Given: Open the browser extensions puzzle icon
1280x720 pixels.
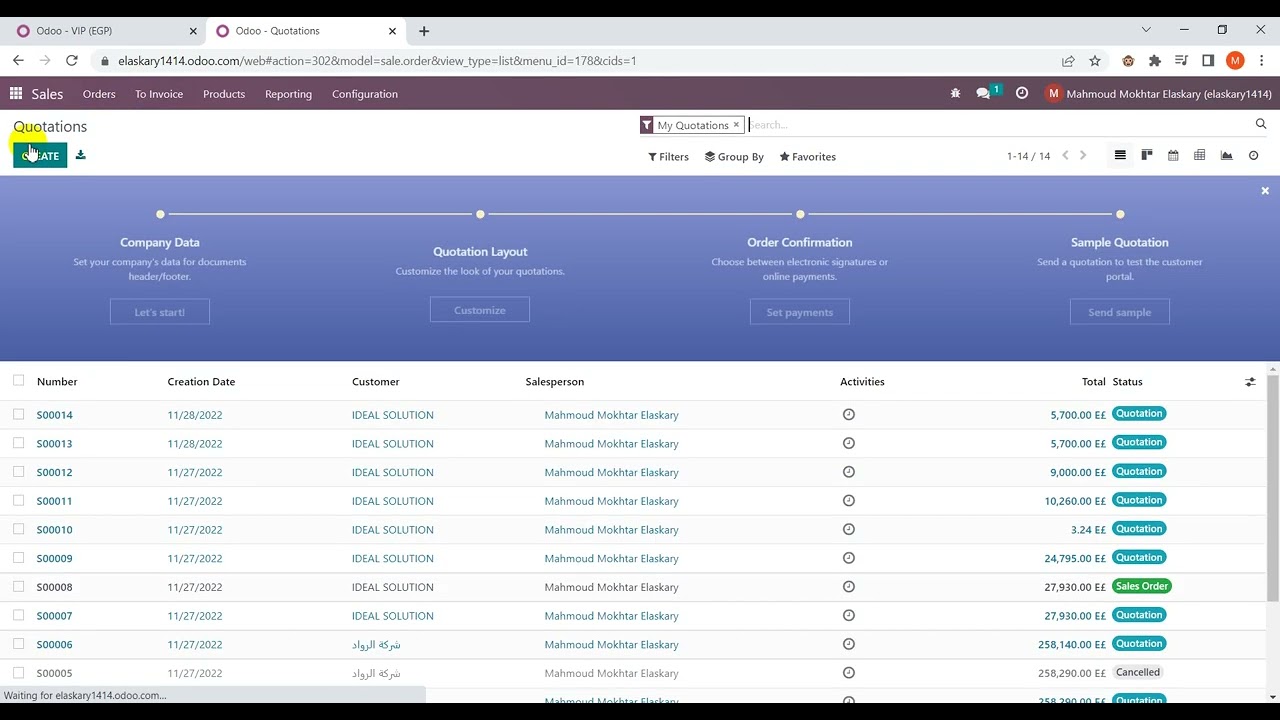Looking at the screenshot, I should pos(1155,61).
